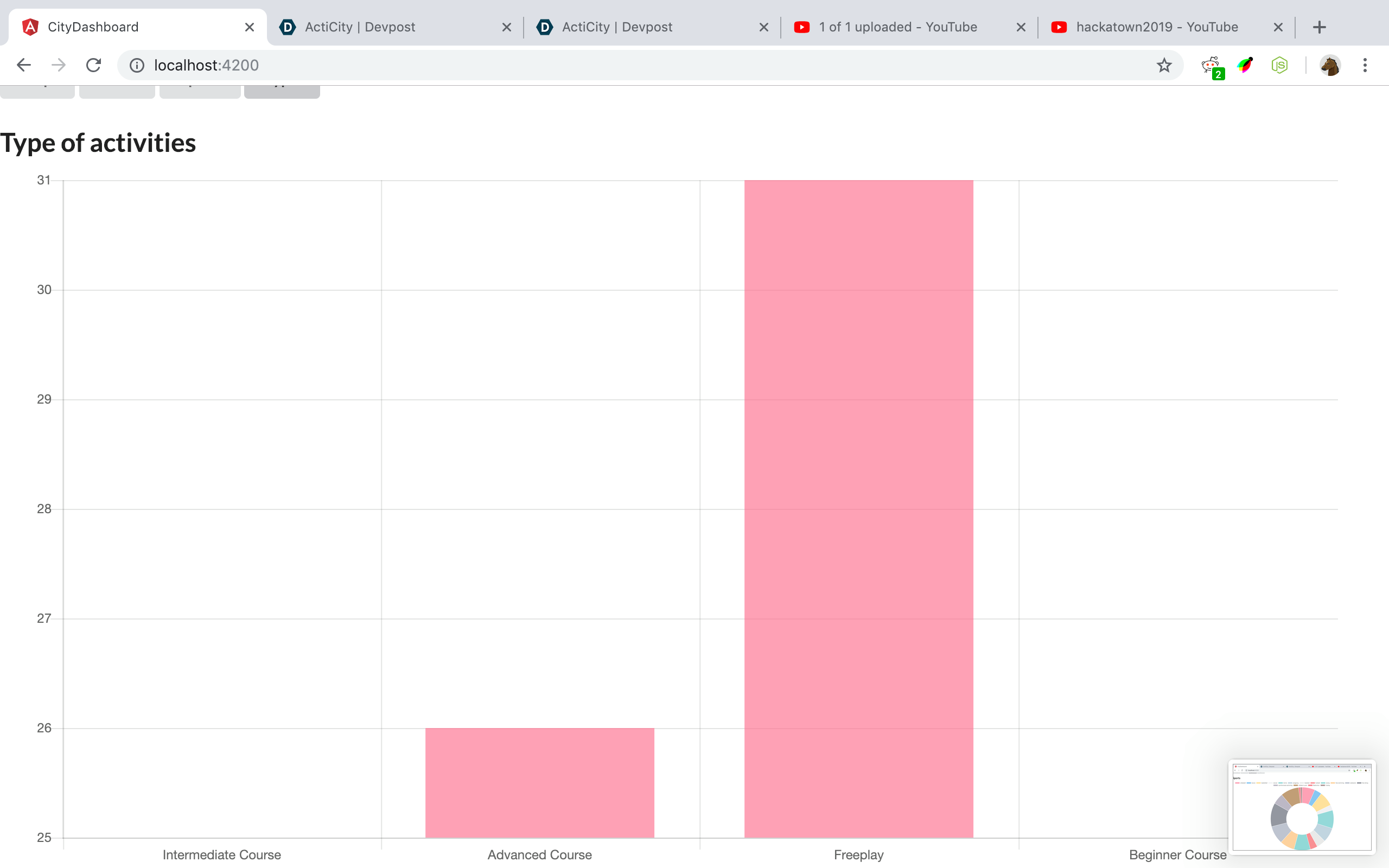Screen dimensions: 1389x868
Task: Open the Reddit extension with badge 2
Action: [1210, 65]
